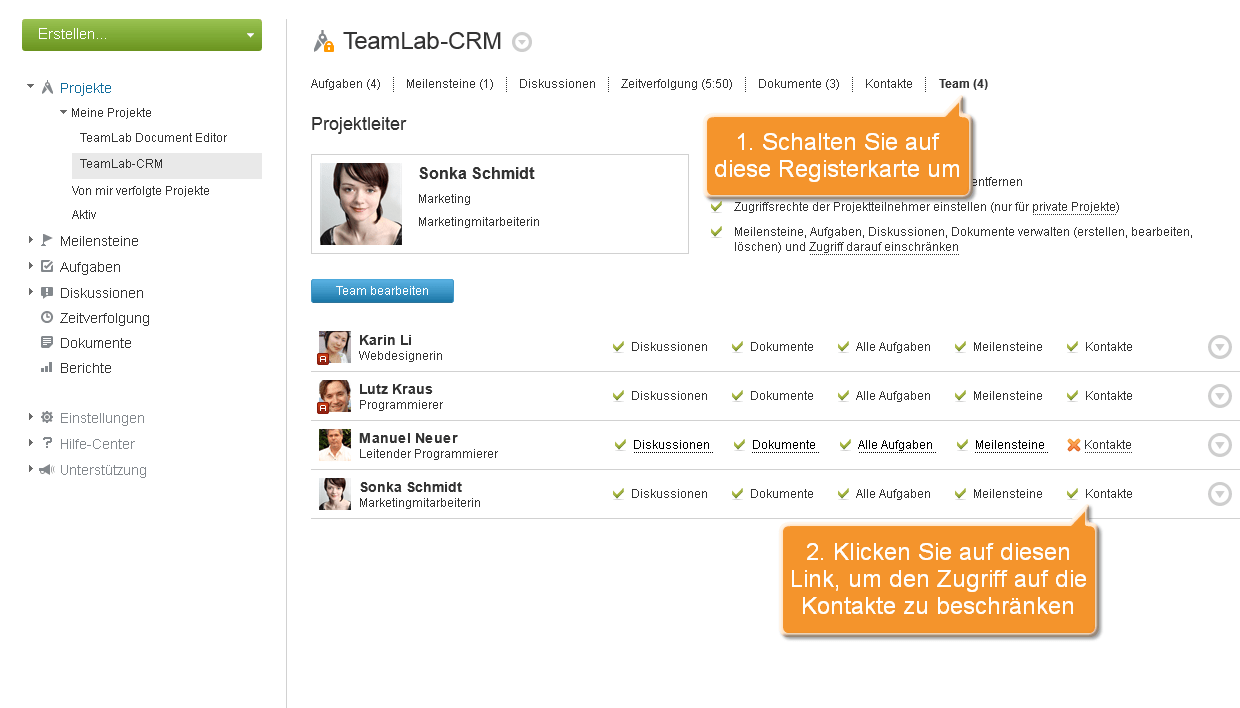Expand the Unterstützung sidebar section

coord(31,469)
